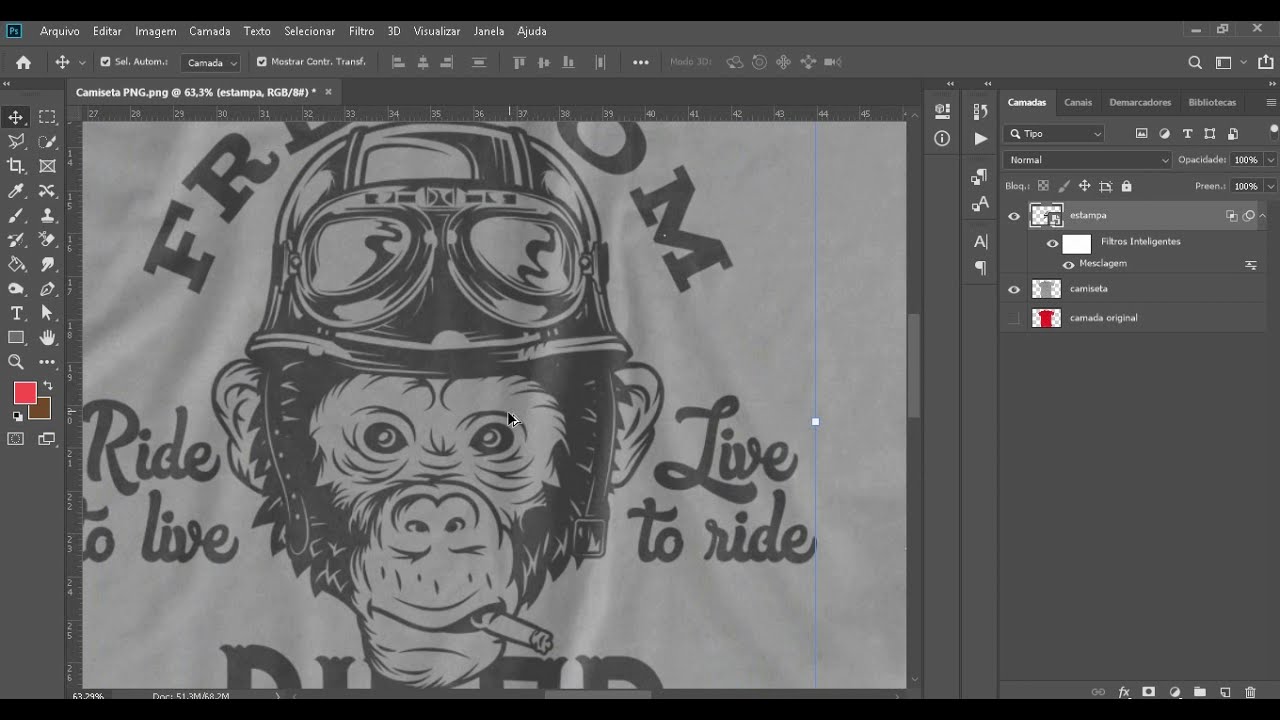1280x720 pixels.
Task: Select the Pen tool
Action: pos(47,289)
